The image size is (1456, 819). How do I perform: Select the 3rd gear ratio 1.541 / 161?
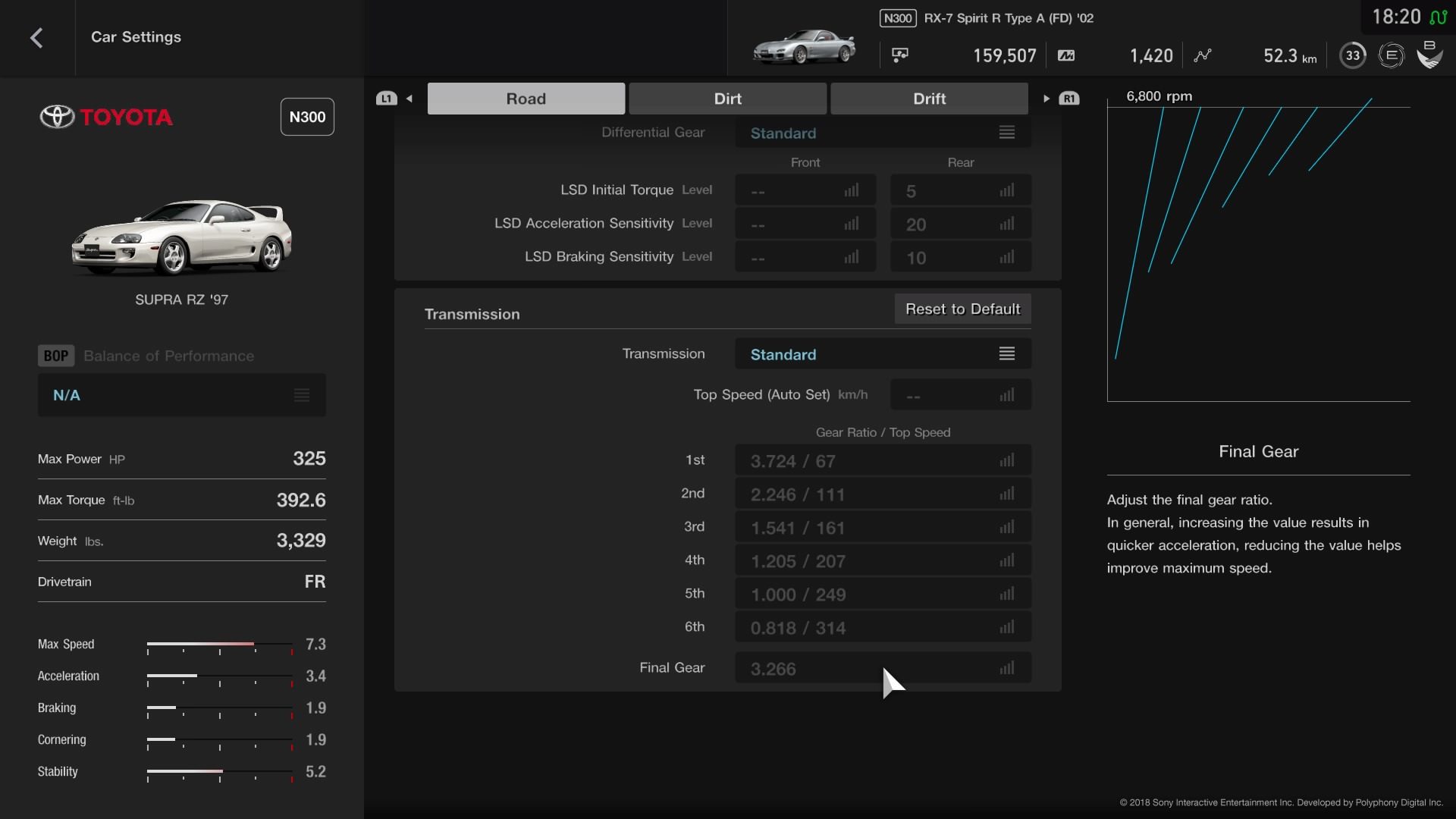[883, 527]
